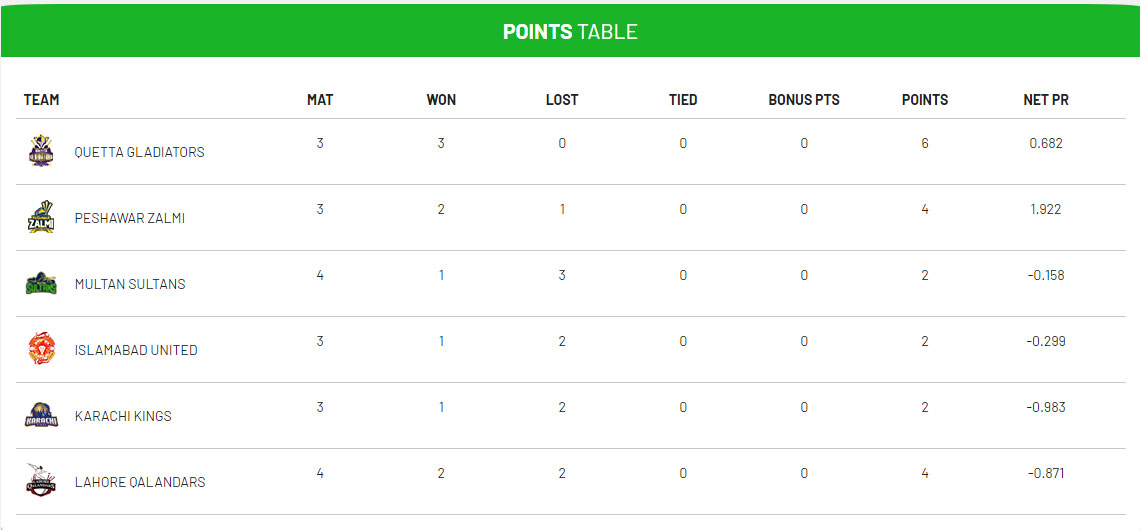Click the WON column header
The height and width of the screenshot is (530, 1140).
pyautogui.click(x=441, y=100)
